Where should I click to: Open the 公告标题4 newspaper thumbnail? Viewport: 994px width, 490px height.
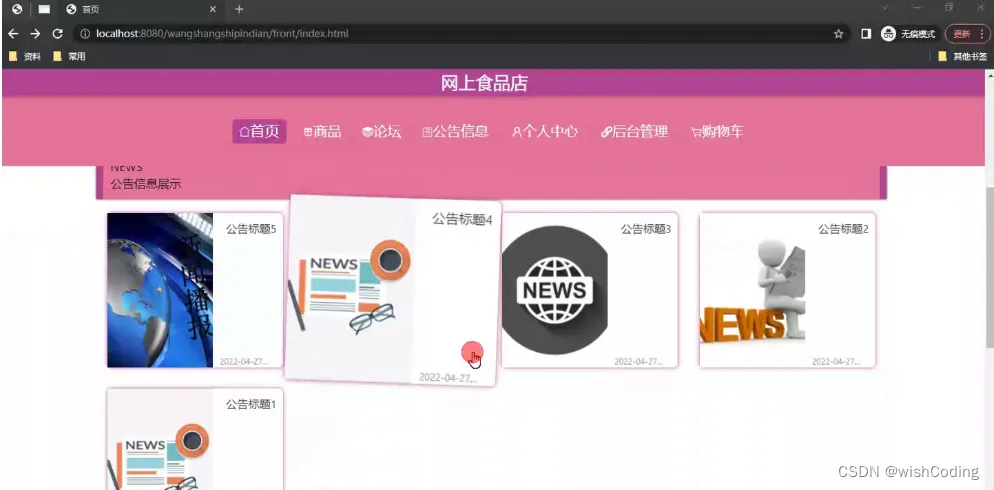click(351, 288)
